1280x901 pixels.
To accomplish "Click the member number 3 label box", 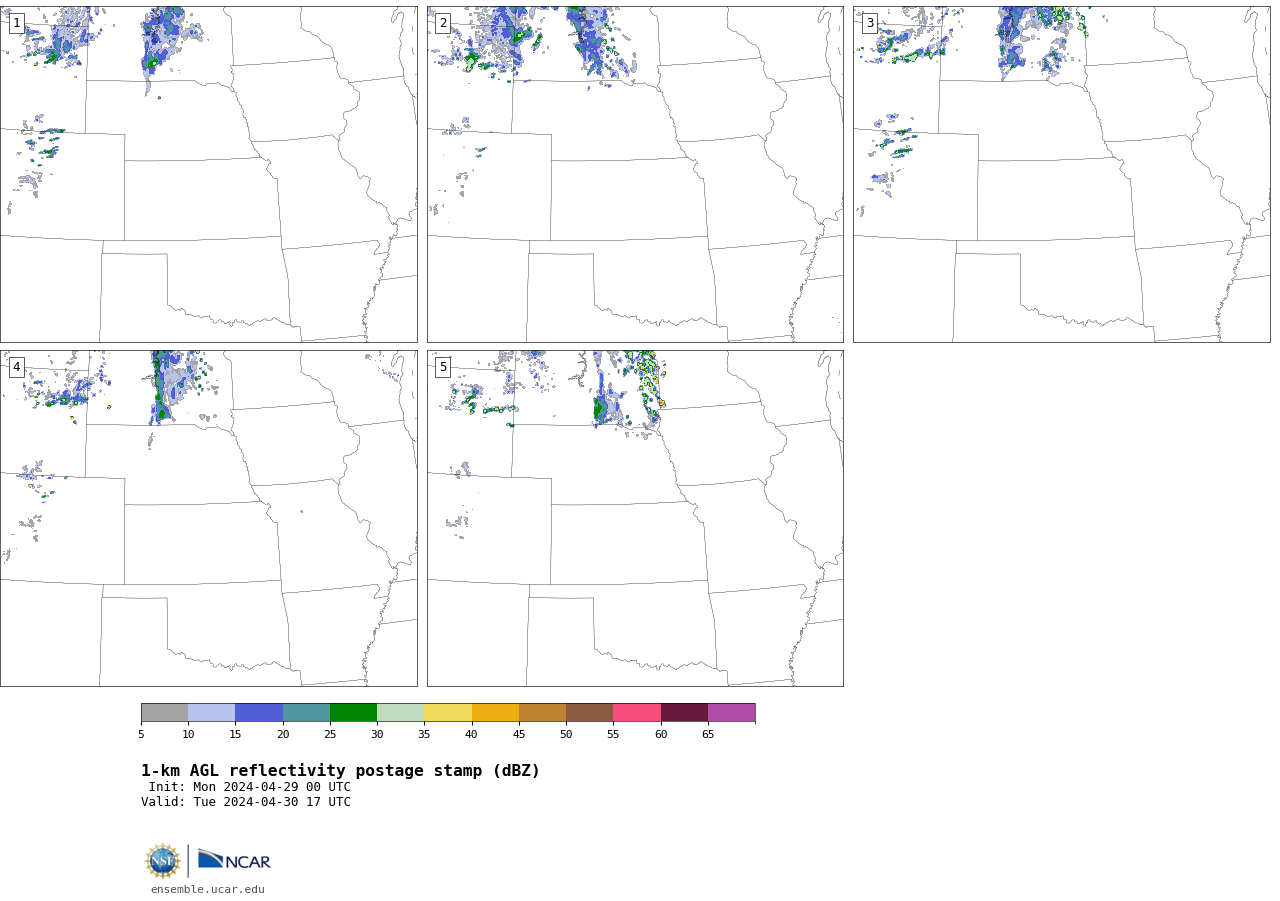I will point(869,23).
